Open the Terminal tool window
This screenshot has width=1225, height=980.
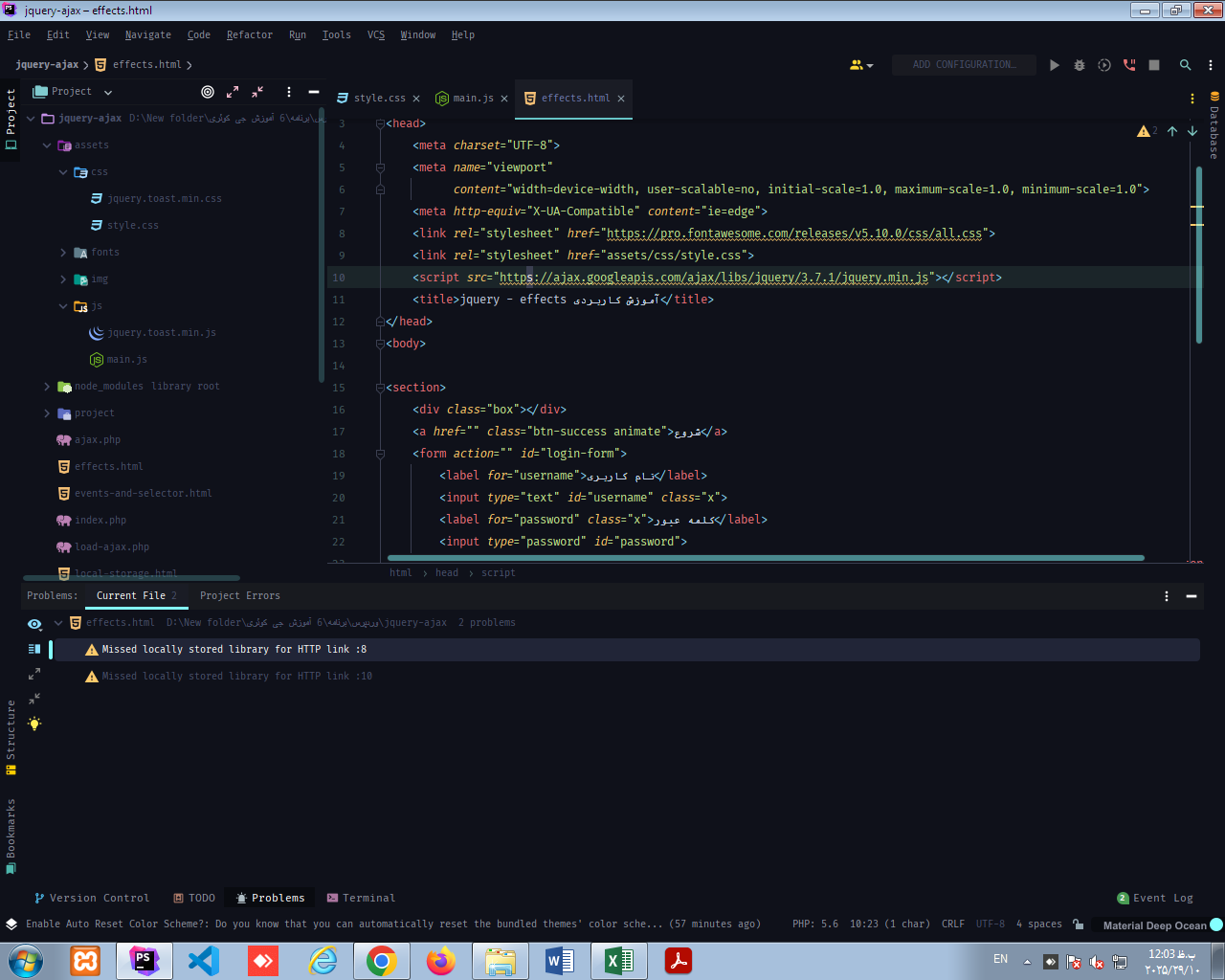[361, 898]
